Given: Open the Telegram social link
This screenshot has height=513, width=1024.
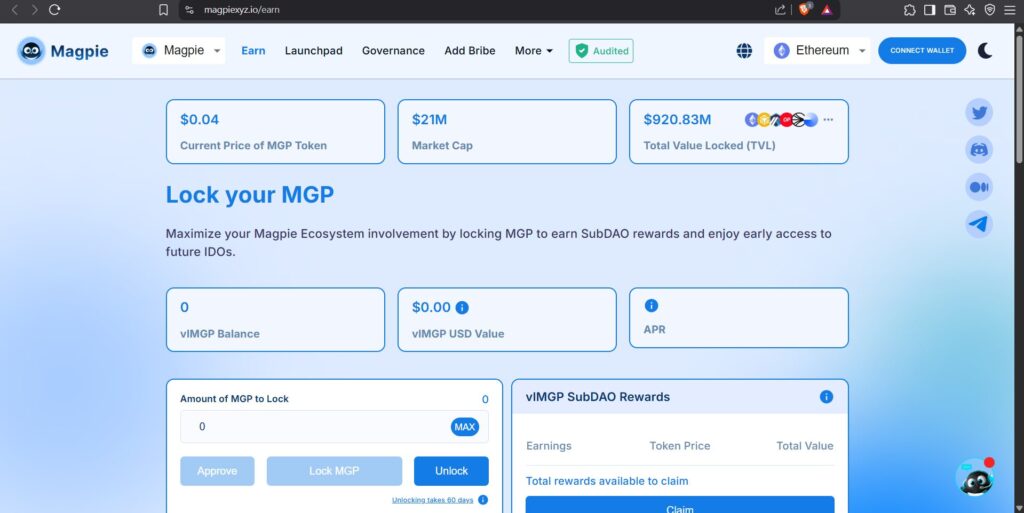Looking at the screenshot, I should (x=979, y=225).
